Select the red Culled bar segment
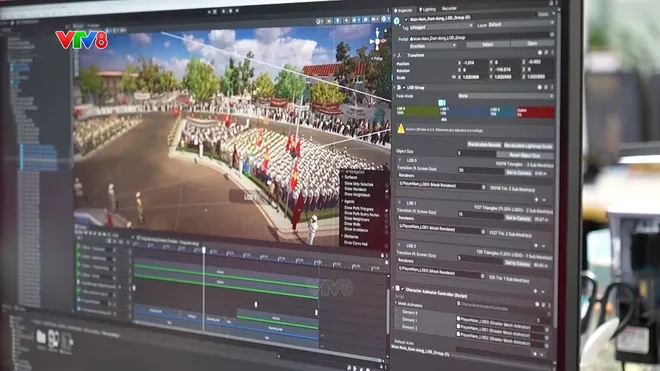Image resolution: width=660 pixels, height=371 pixels. [x=535, y=112]
